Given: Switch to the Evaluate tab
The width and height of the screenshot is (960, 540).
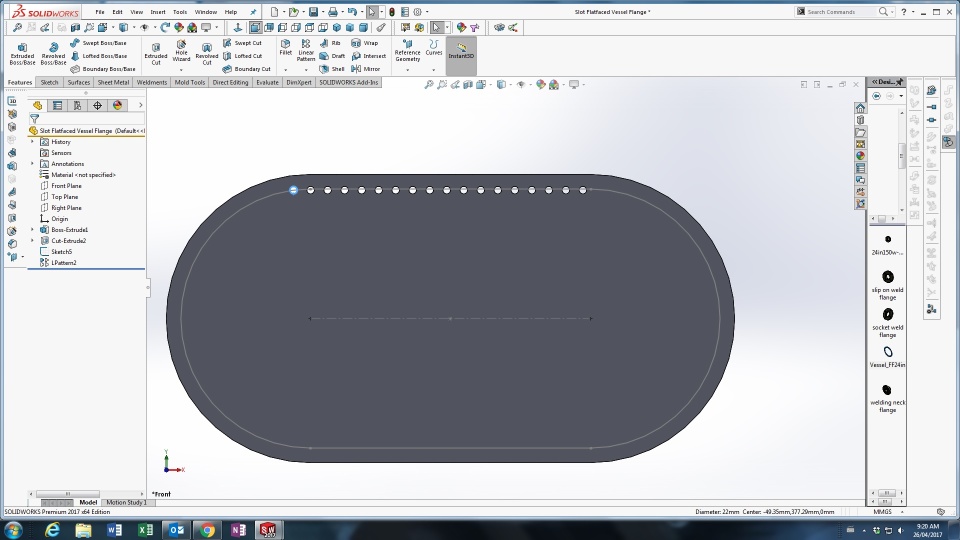Looking at the screenshot, I should click(x=267, y=82).
